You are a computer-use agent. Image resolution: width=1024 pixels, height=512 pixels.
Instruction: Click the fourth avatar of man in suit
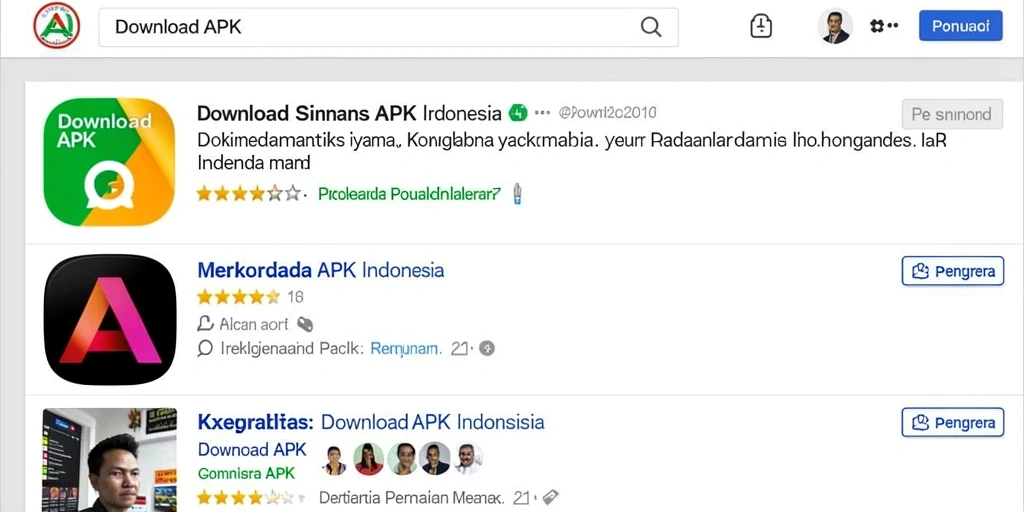pyautogui.click(x=434, y=458)
